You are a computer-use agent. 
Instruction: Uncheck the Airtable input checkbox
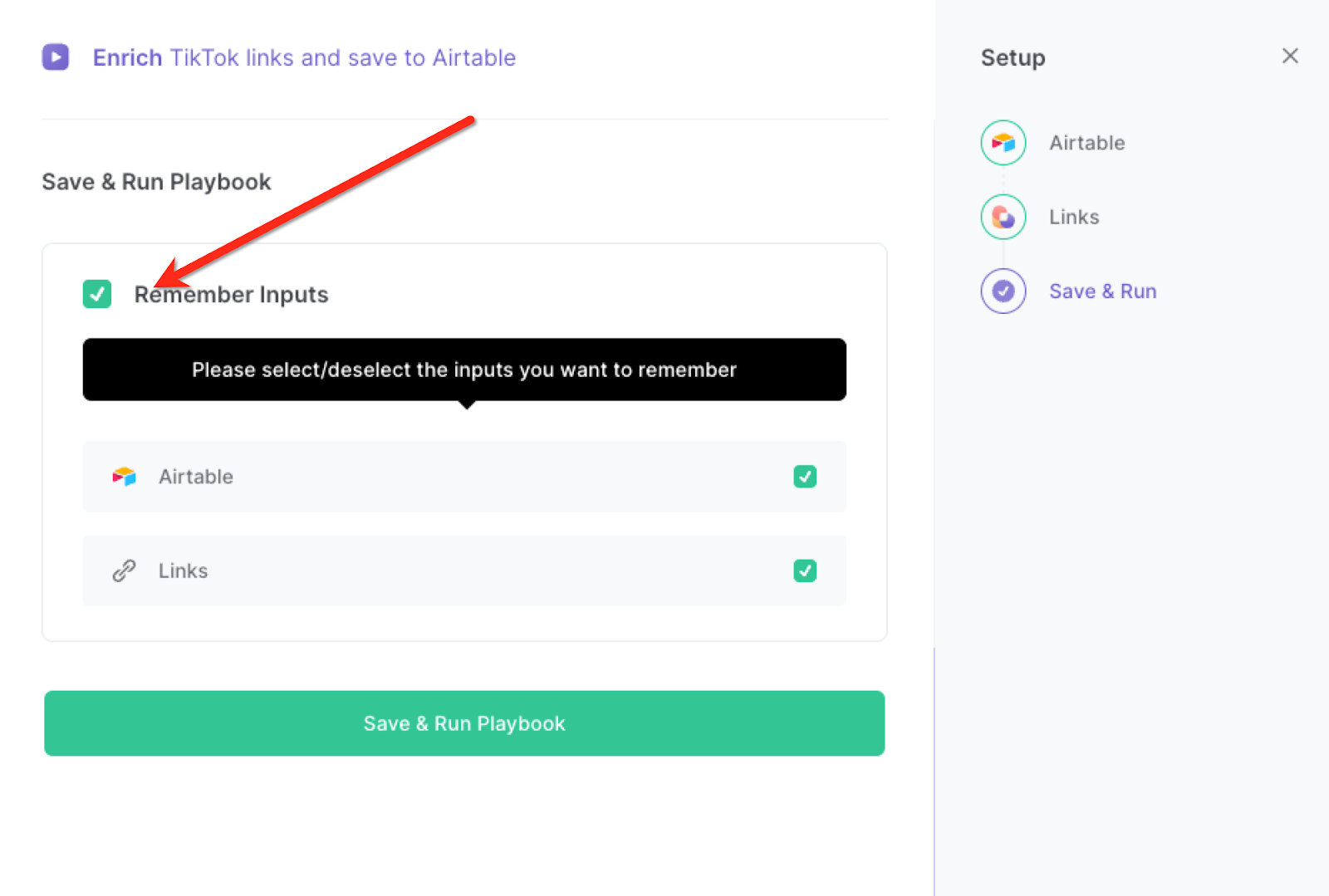pyautogui.click(x=804, y=477)
